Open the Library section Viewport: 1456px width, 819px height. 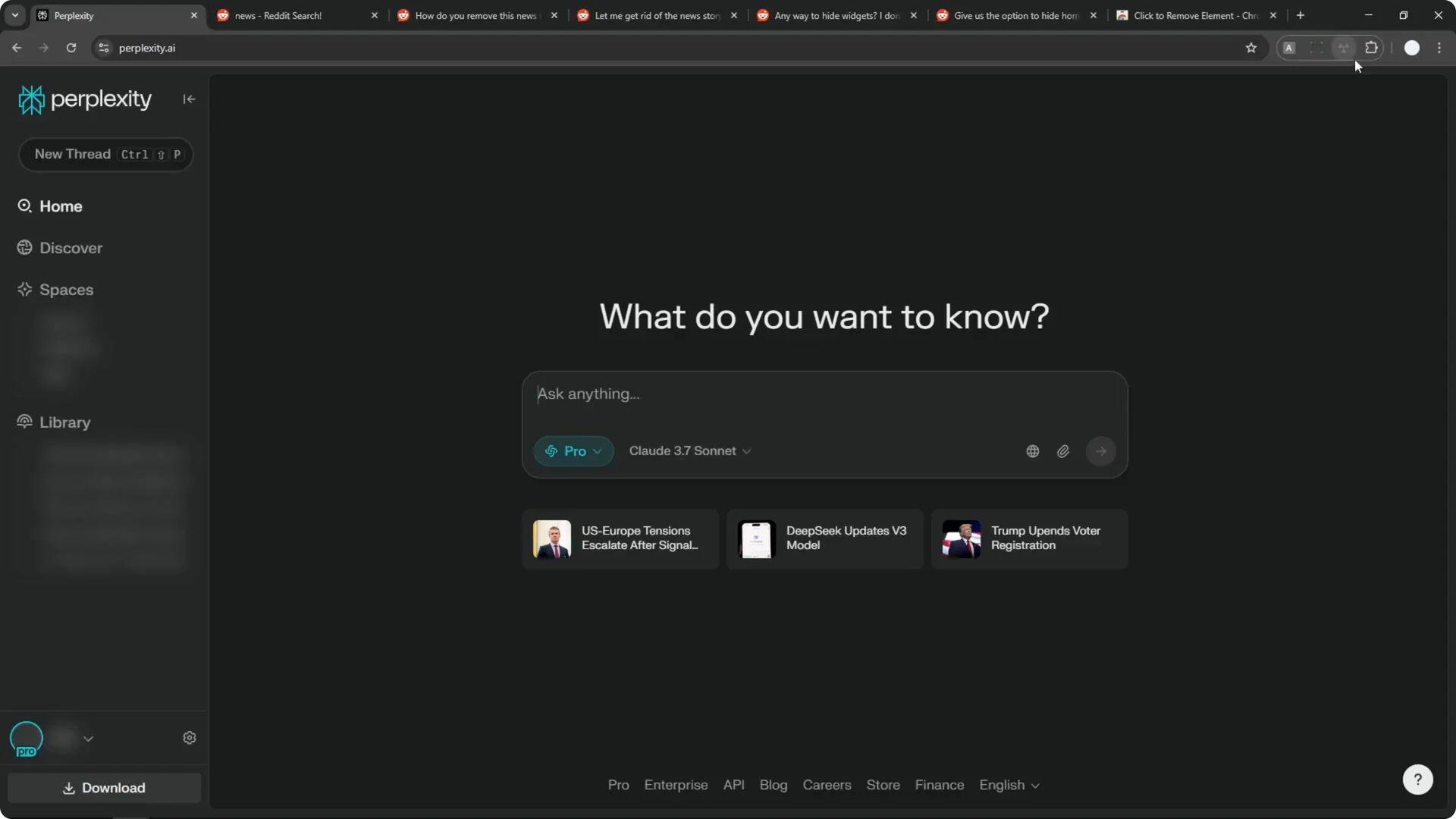click(64, 422)
